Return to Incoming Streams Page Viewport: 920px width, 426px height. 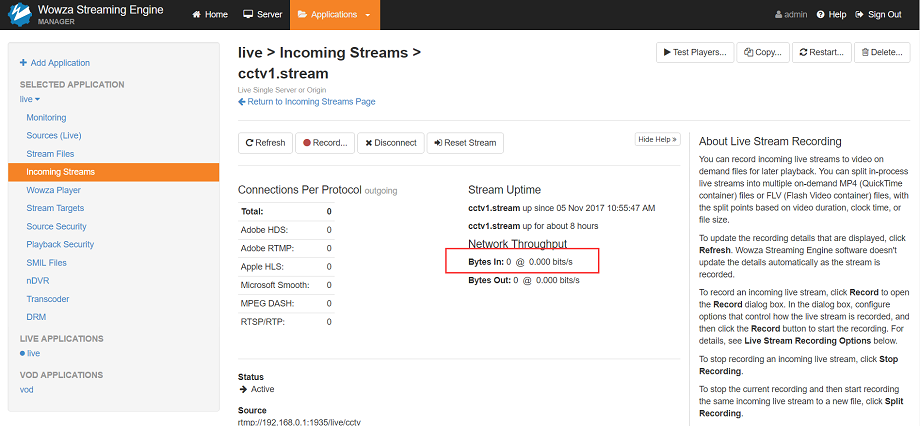click(306, 102)
